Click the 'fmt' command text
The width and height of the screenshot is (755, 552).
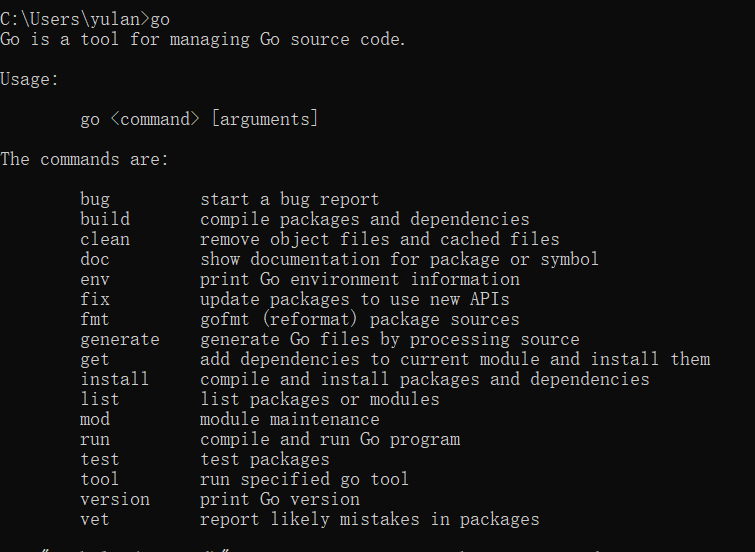tap(95, 319)
